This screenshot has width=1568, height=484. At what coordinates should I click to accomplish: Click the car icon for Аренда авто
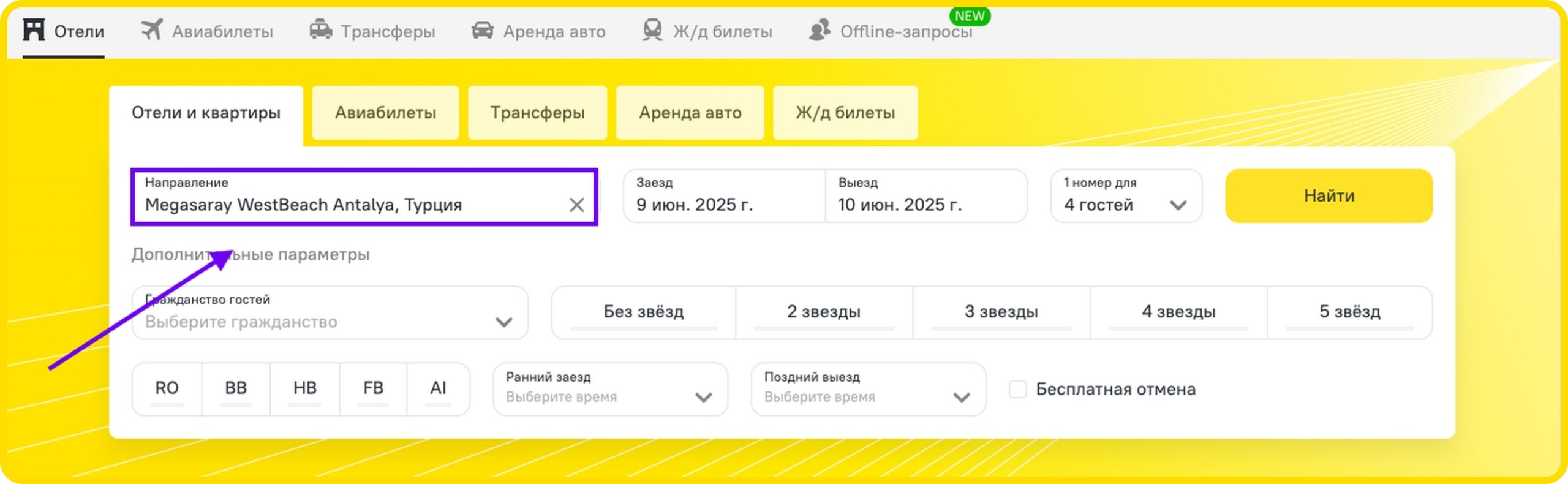click(x=483, y=31)
